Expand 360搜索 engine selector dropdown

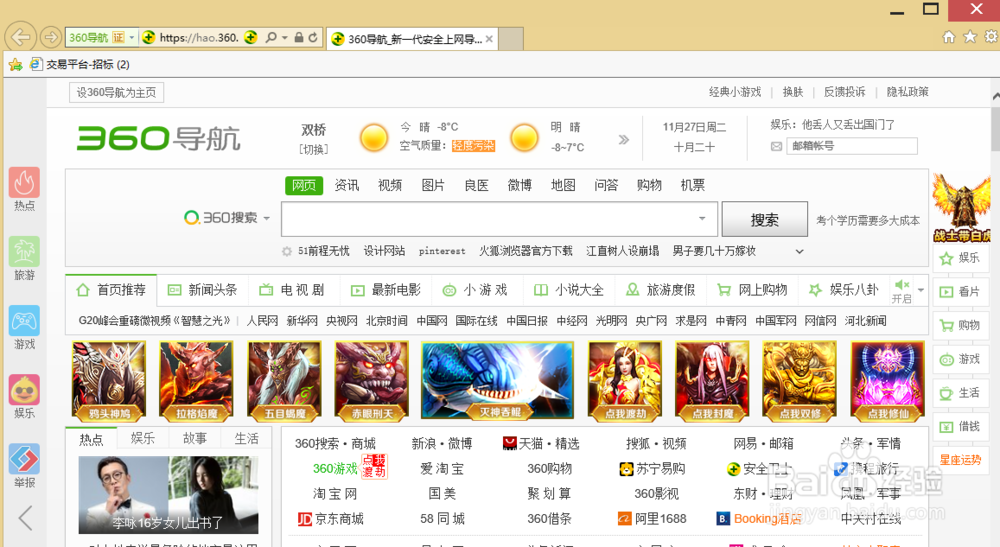coord(267,218)
